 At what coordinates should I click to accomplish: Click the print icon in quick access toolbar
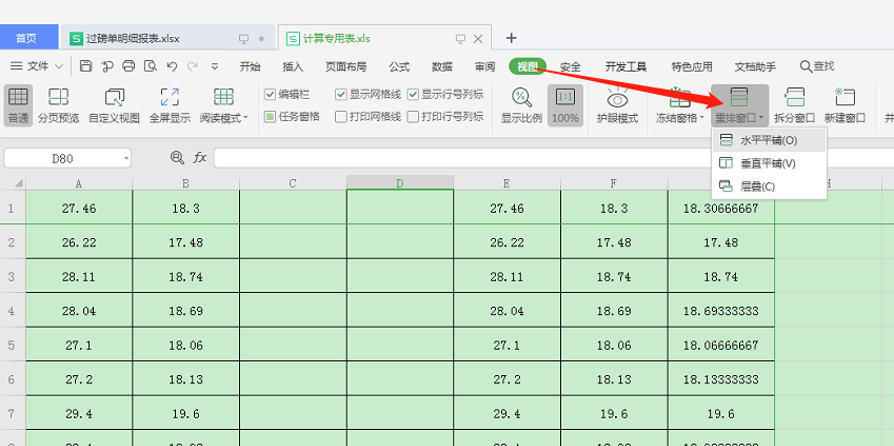(x=129, y=66)
